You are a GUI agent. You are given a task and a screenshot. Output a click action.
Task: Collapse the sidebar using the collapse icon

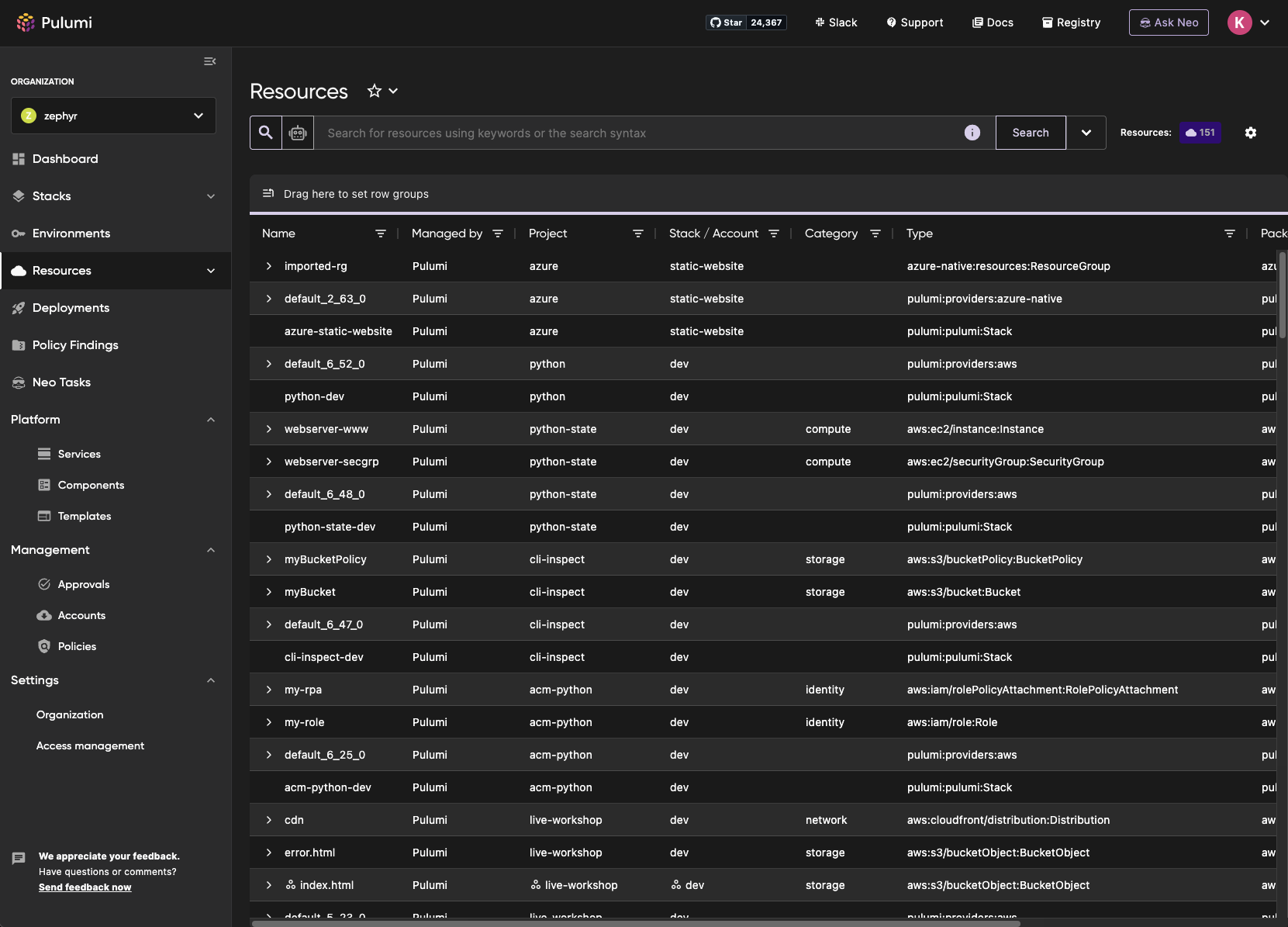click(x=209, y=61)
